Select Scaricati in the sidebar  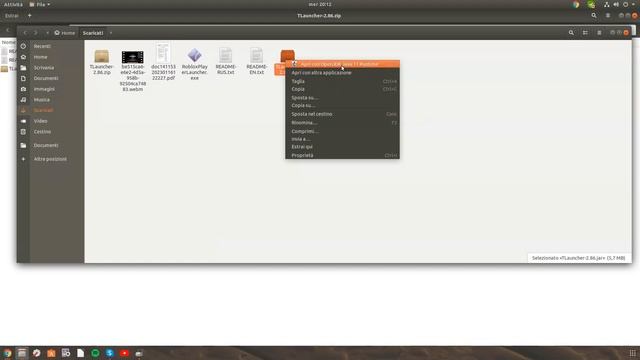click(43, 110)
